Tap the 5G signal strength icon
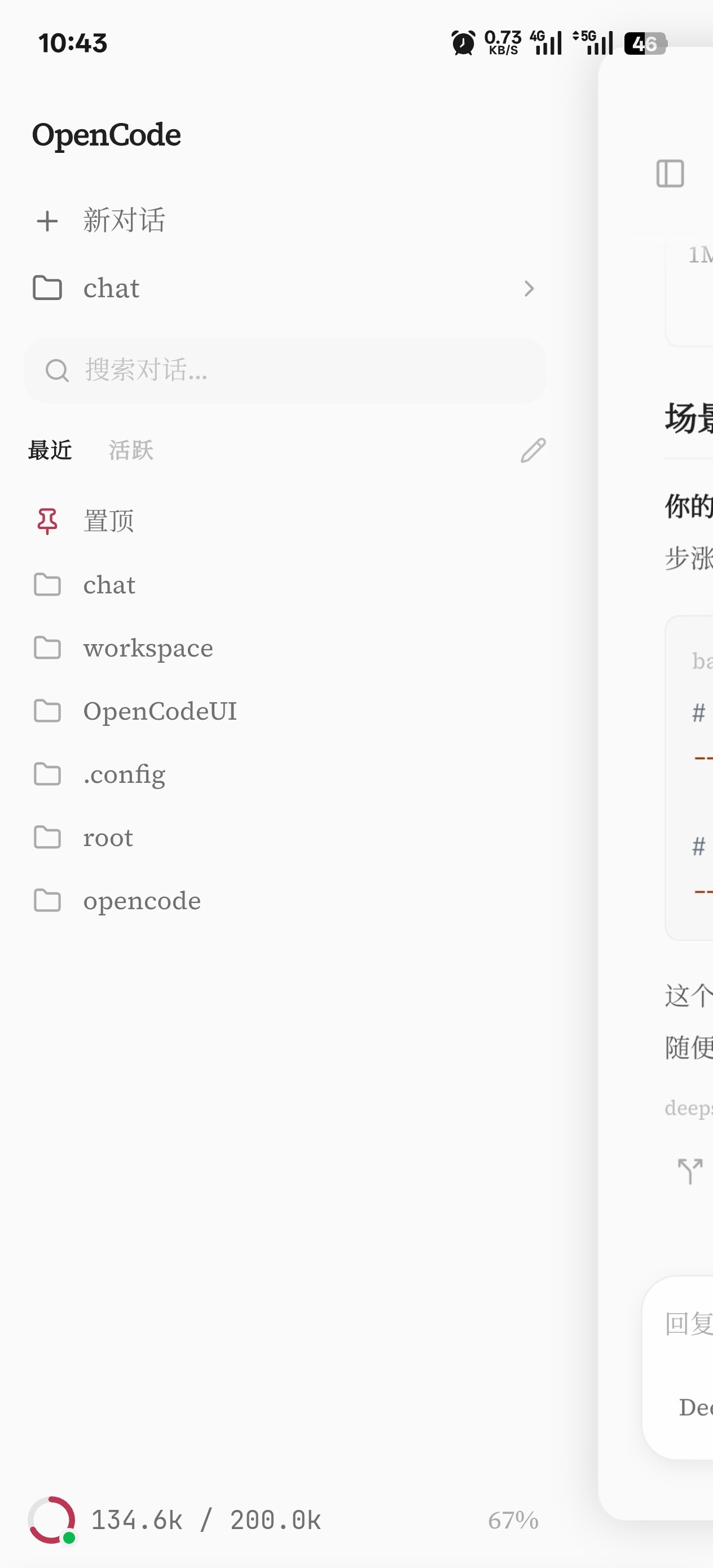 592,43
